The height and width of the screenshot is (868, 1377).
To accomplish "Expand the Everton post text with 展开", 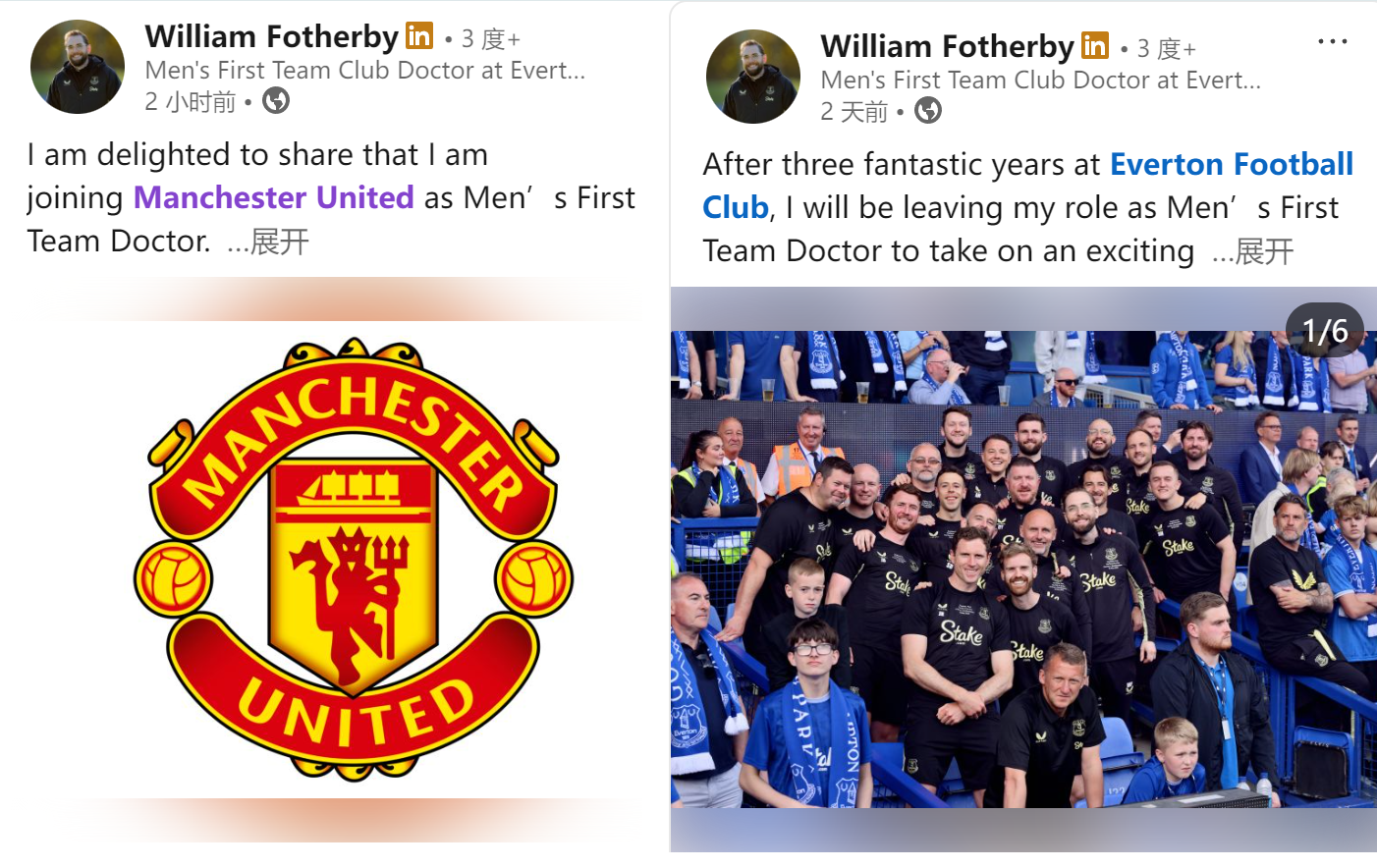I will 1265,251.
